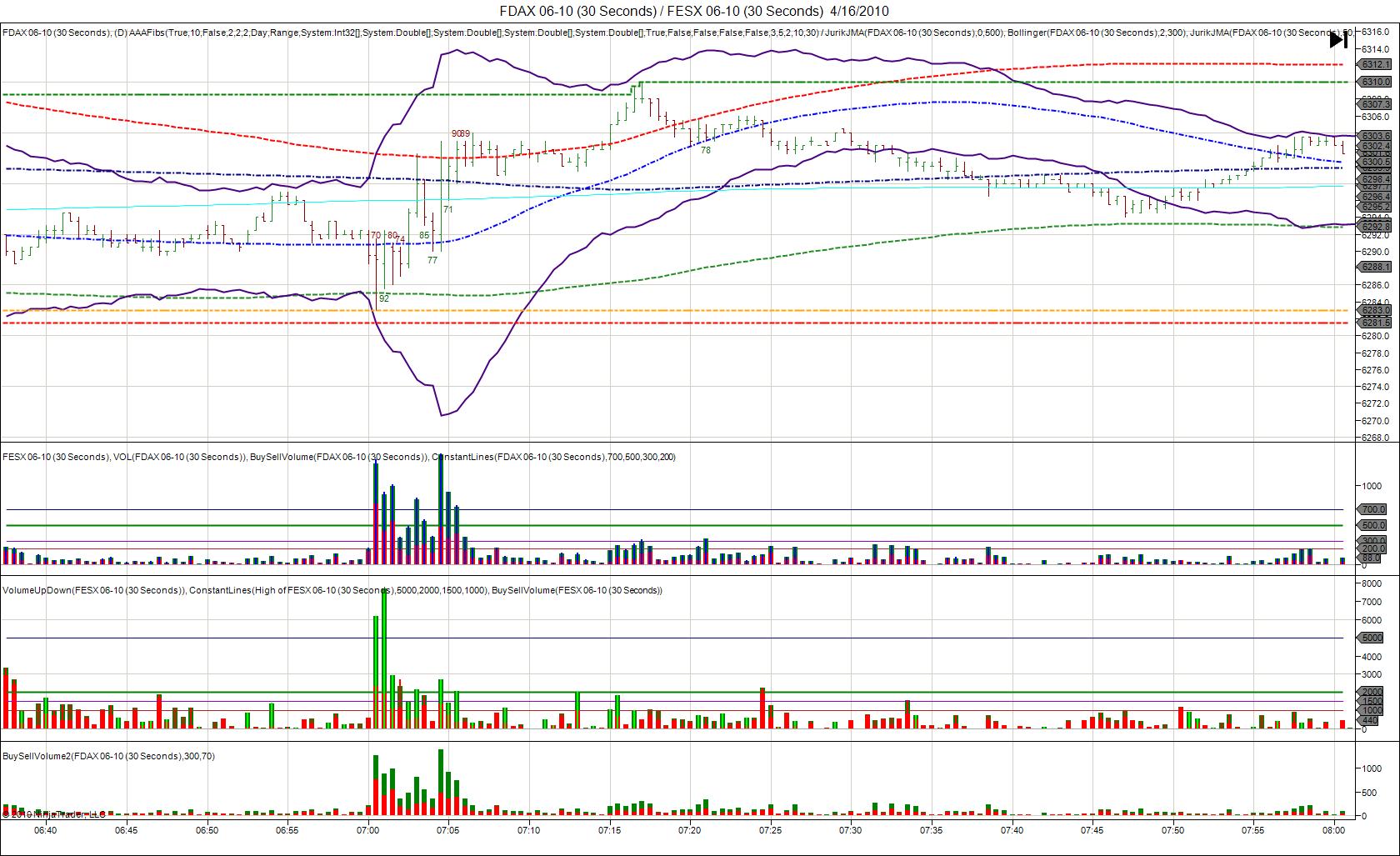Click the 6288.1 price marker
The image size is (1400, 856).
pos(1375,267)
